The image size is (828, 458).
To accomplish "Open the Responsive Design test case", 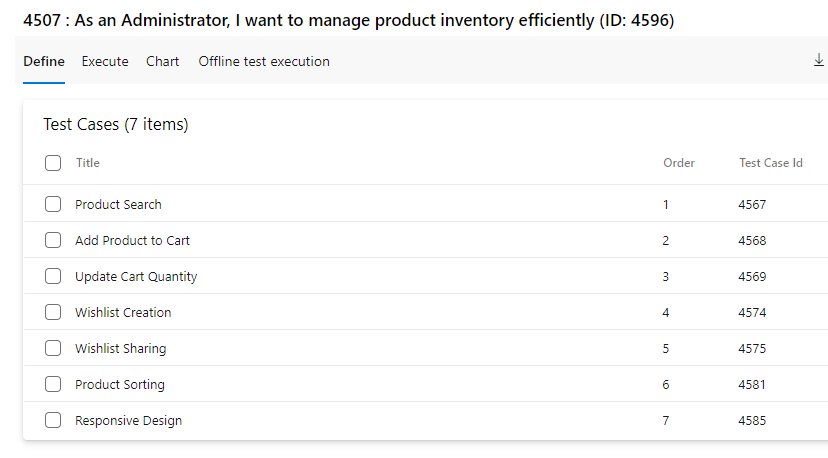I will pos(128,420).
